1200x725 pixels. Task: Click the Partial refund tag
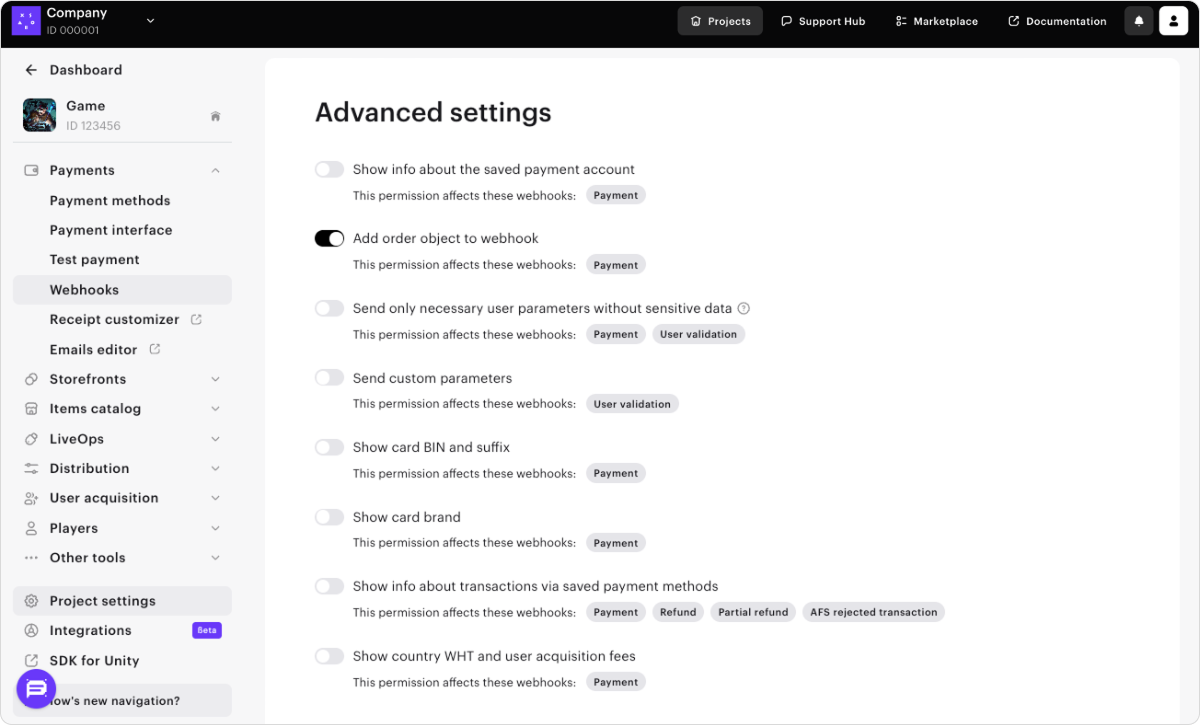(x=753, y=612)
